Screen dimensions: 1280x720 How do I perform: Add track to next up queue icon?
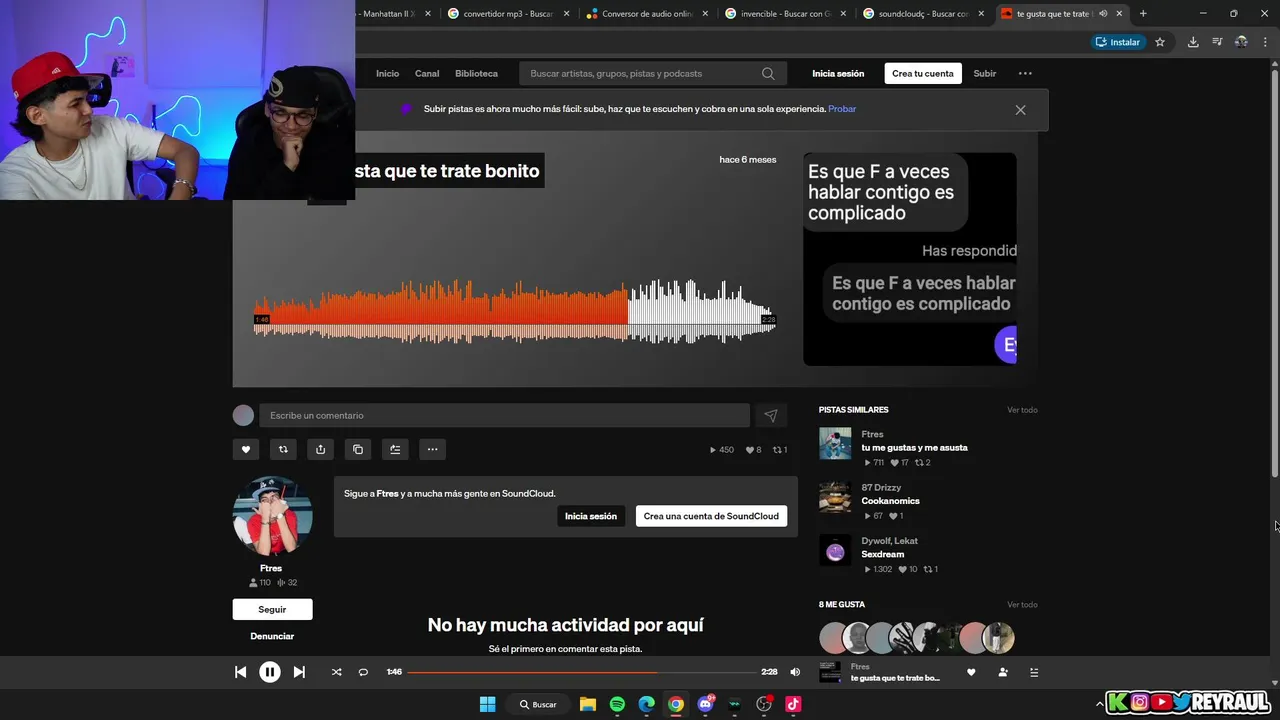pos(395,449)
